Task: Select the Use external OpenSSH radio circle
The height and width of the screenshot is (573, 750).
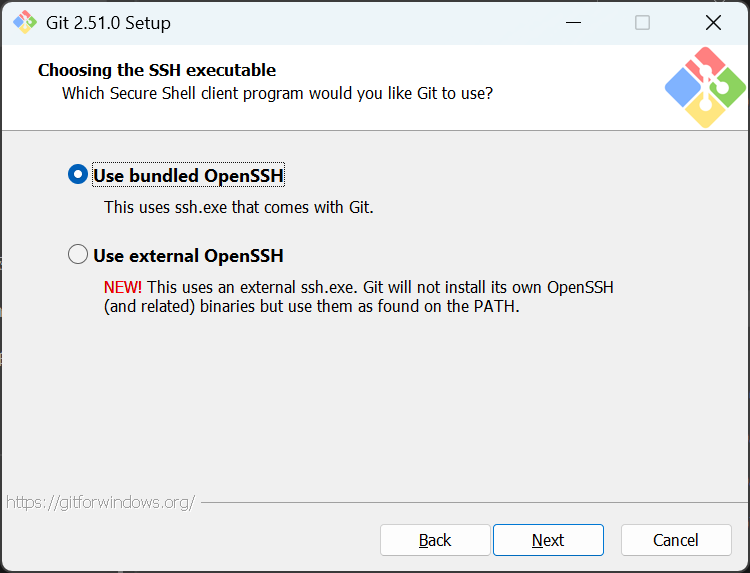Action: [x=78, y=255]
